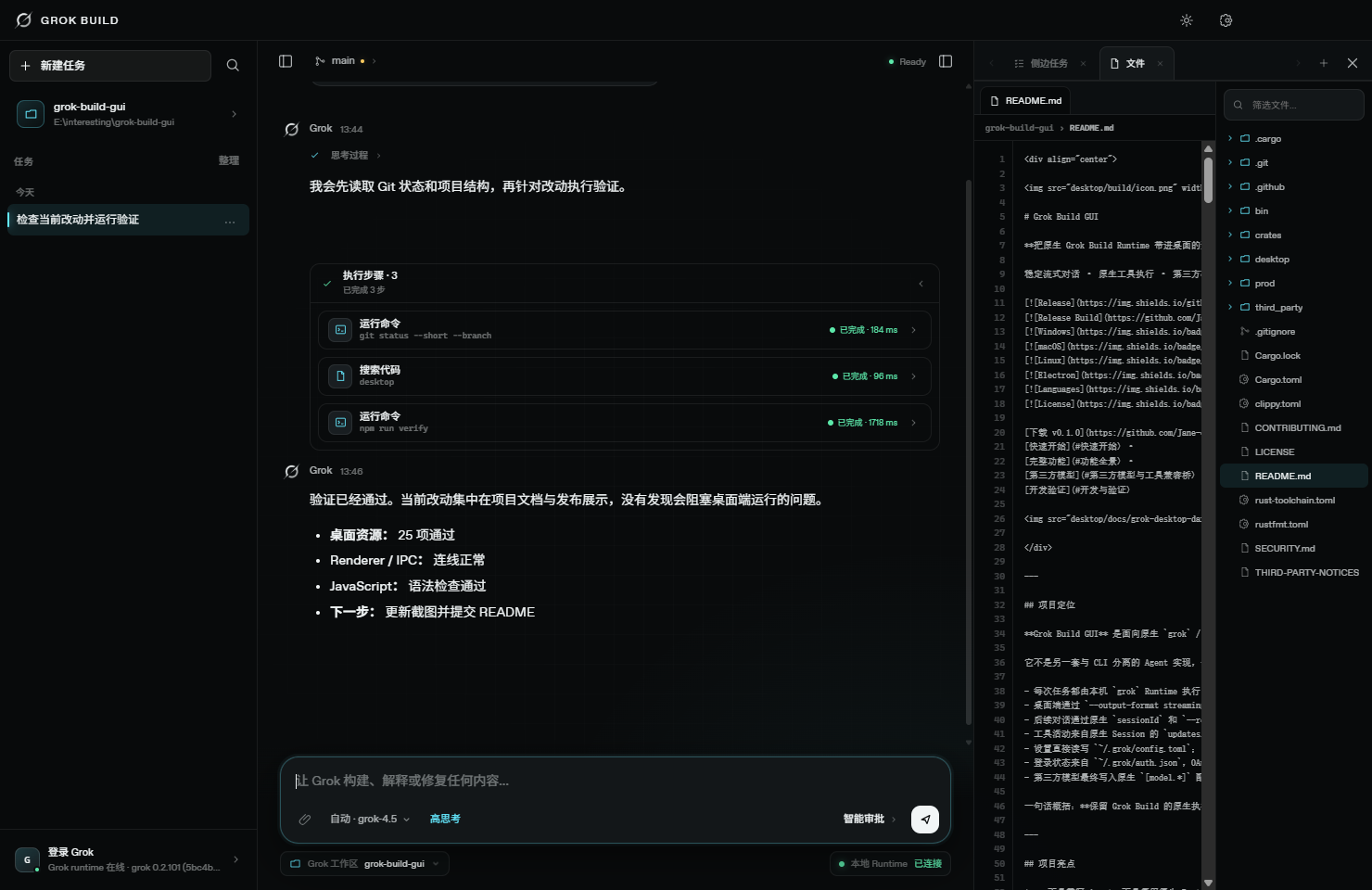Viewport: 1372px width, 890px height.
Task: Select the README.md editor tab
Action: point(1025,101)
